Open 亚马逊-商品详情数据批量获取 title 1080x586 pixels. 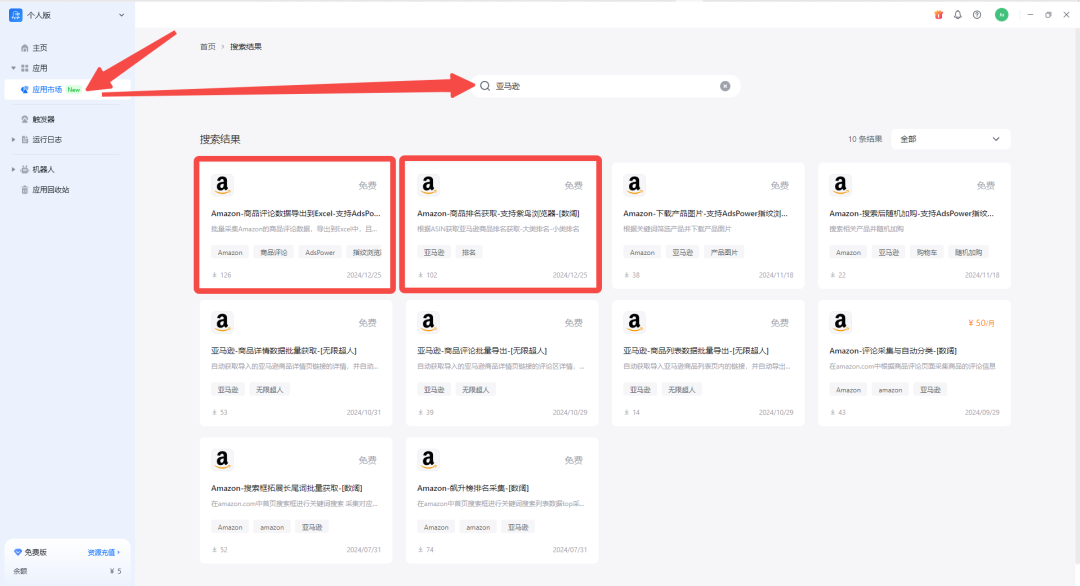[284, 350]
